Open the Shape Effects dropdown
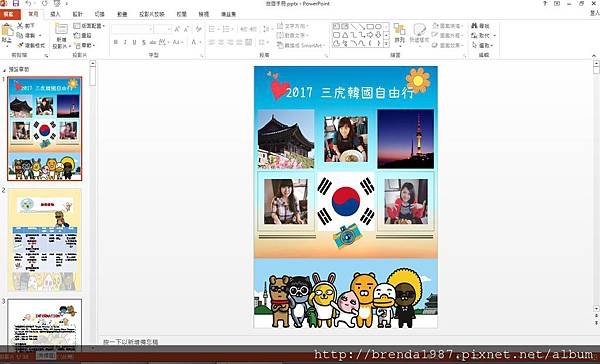Viewport: 600px width, 364px height. tap(447, 45)
